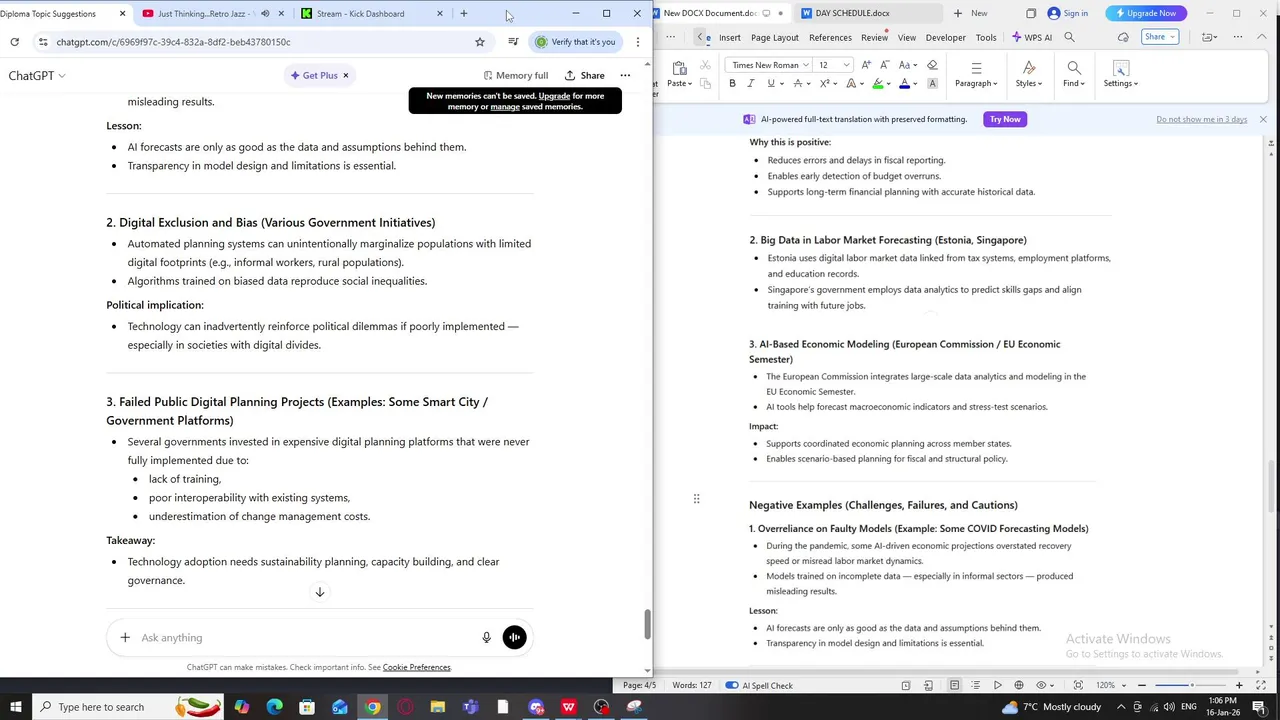Expand the Styles dropdown
This screenshot has height=720, width=1280.
pyautogui.click(x=1029, y=83)
